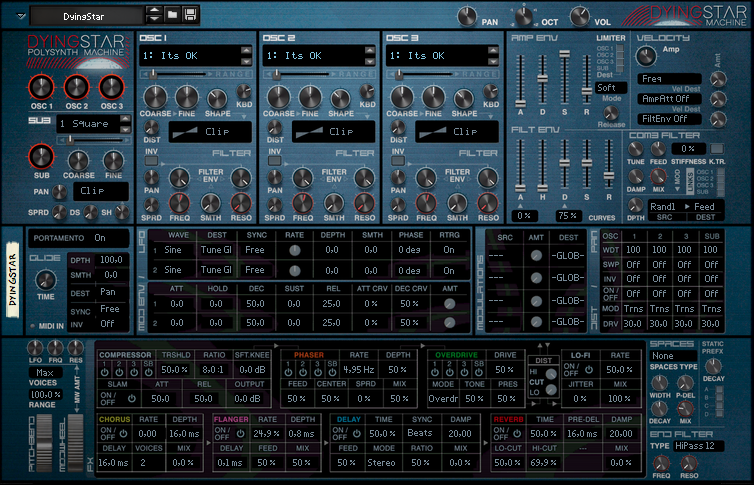This screenshot has height=485, width=754.
Task: Click the master VOL knob
Action: coord(579,17)
